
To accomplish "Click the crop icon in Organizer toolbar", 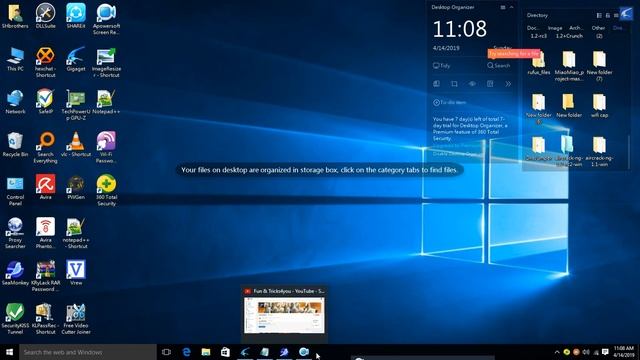I will click(x=454, y=84).
